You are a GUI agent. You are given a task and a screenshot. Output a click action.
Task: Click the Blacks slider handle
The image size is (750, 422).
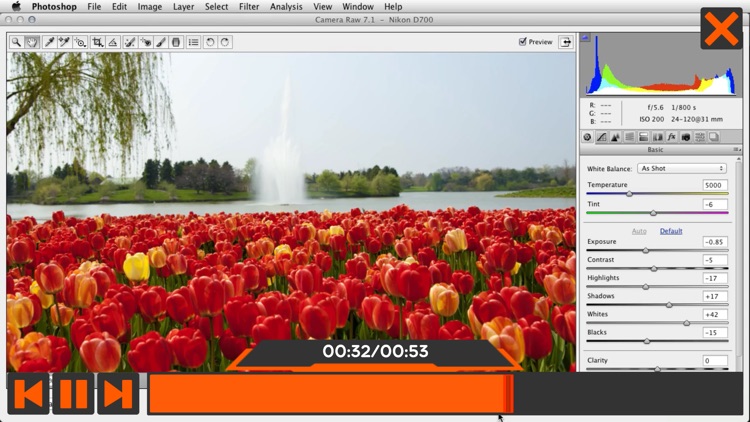tap(647, 341)
